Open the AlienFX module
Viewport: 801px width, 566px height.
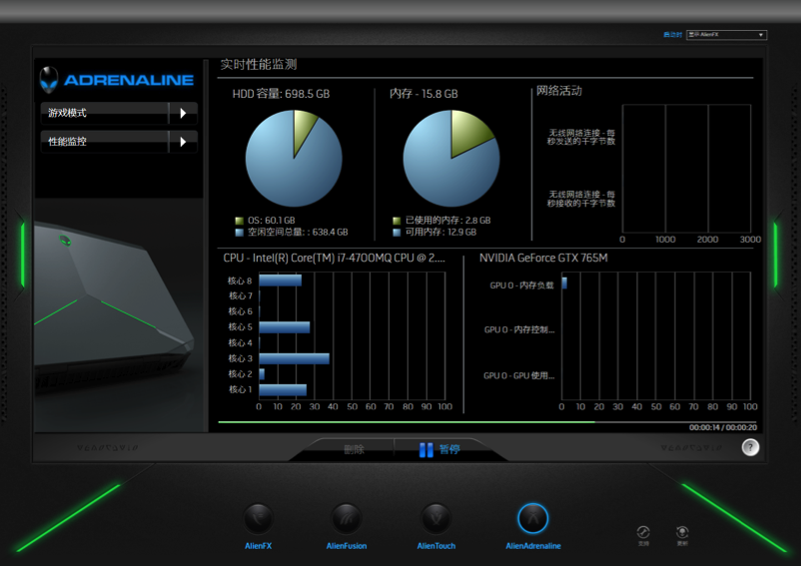coord(258,519)
